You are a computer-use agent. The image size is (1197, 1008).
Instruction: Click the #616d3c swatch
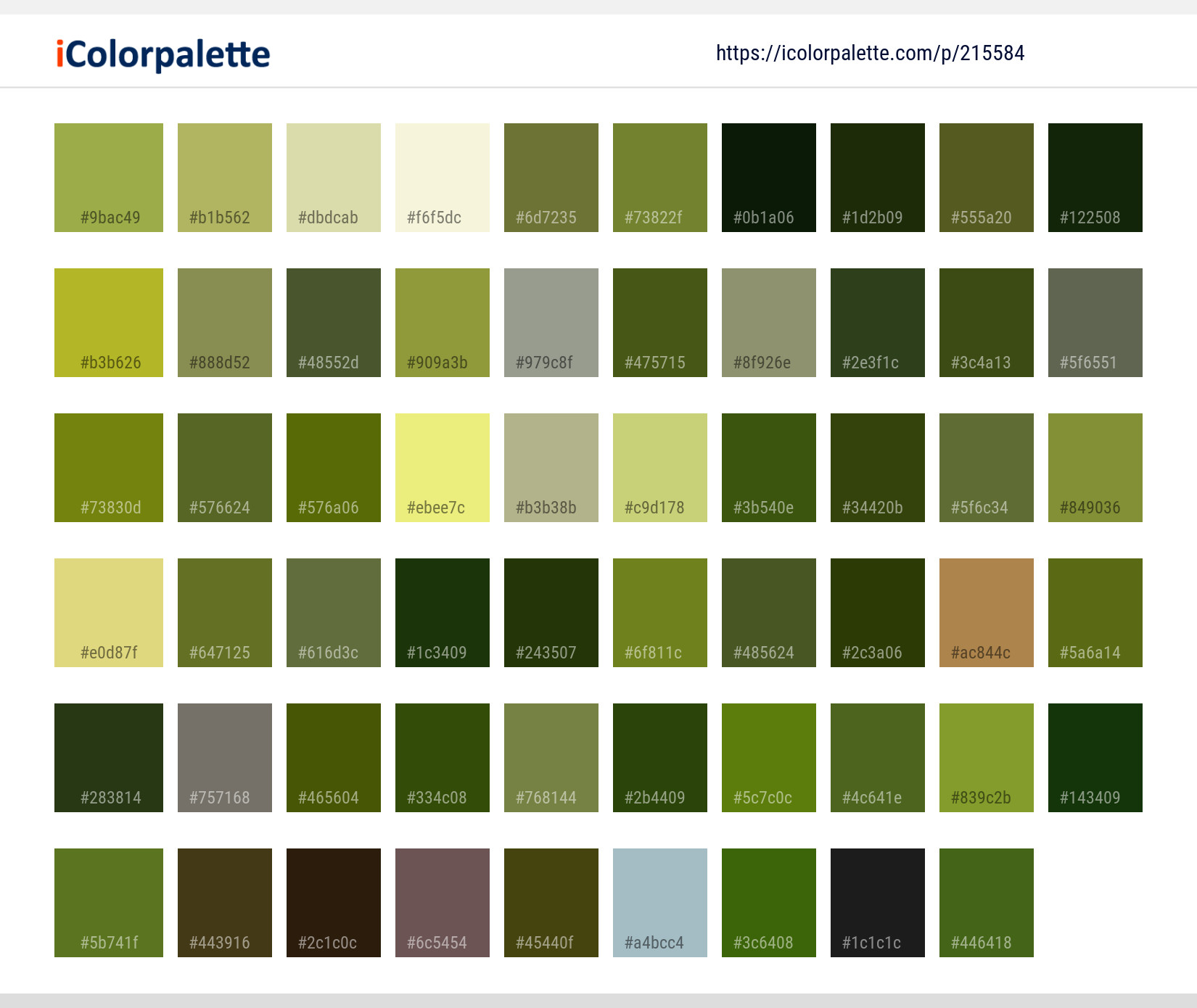pyautogui.click(x=334, y=613)
